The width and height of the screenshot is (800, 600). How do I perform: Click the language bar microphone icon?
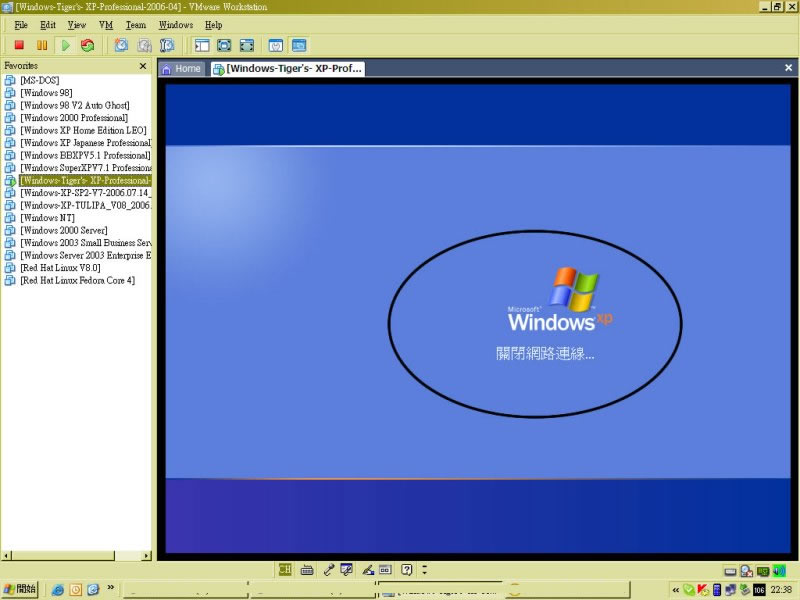point(329,570)
